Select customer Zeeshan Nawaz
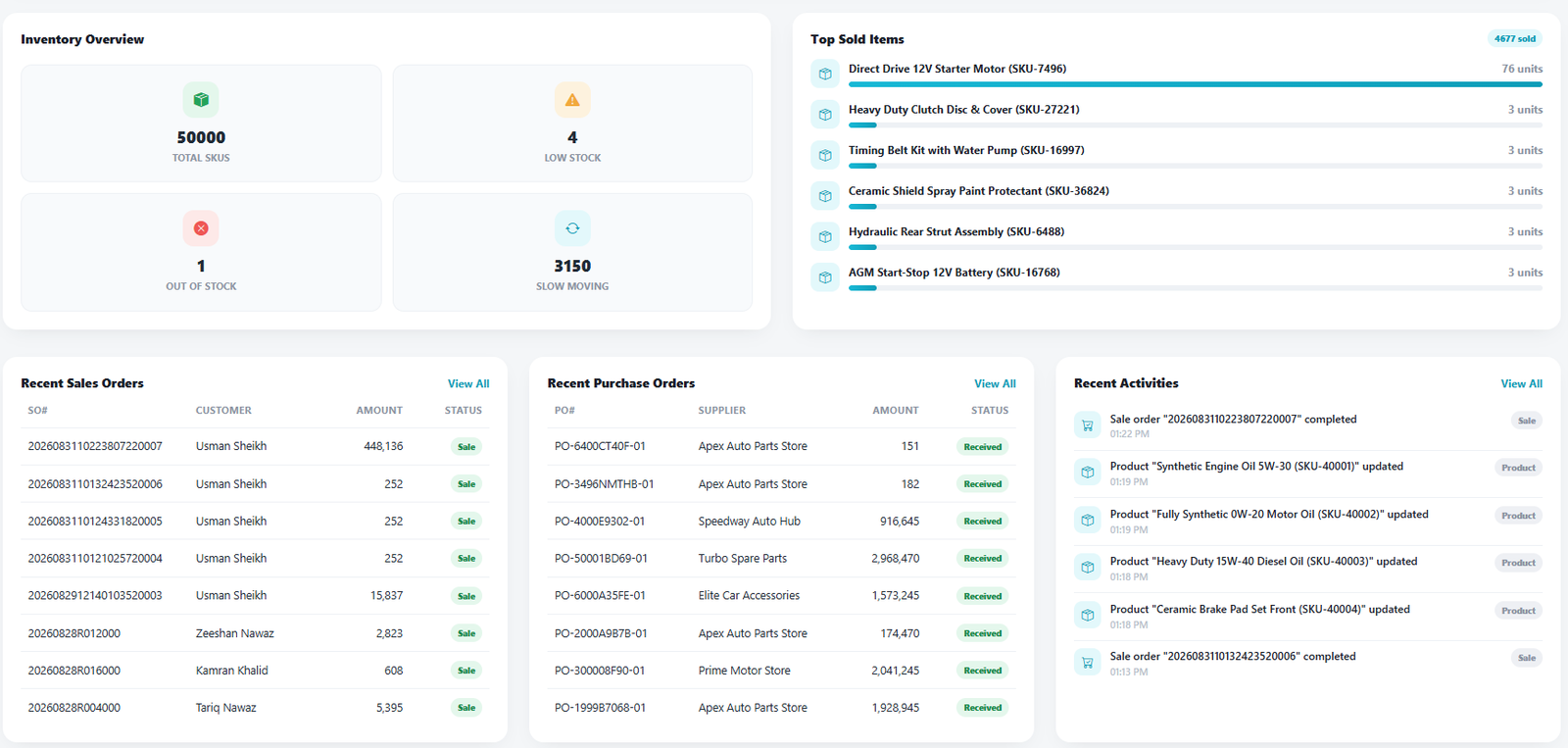 235,633
